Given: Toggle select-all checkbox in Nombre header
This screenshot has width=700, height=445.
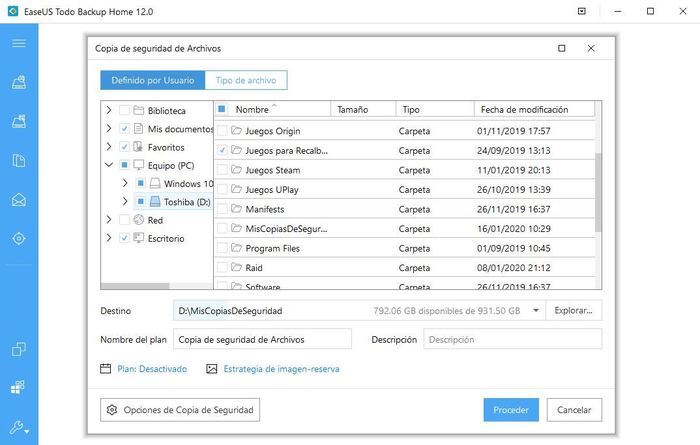Looking at the screenshot, I should (222, 109).
